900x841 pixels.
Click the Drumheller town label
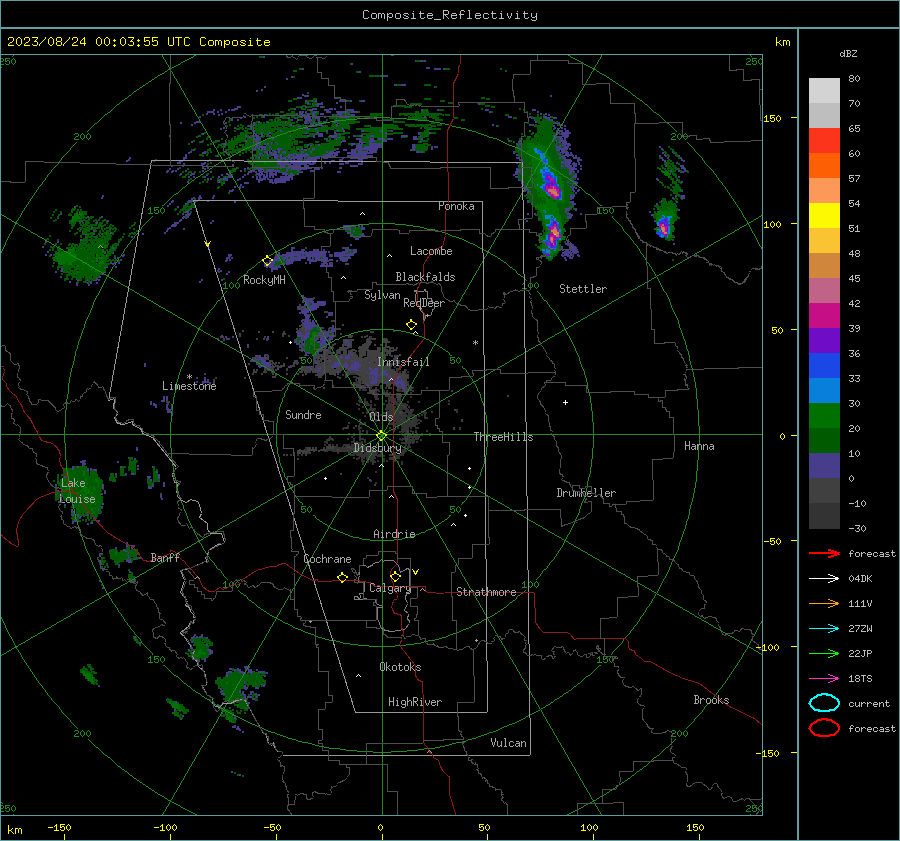click(586, 493)
